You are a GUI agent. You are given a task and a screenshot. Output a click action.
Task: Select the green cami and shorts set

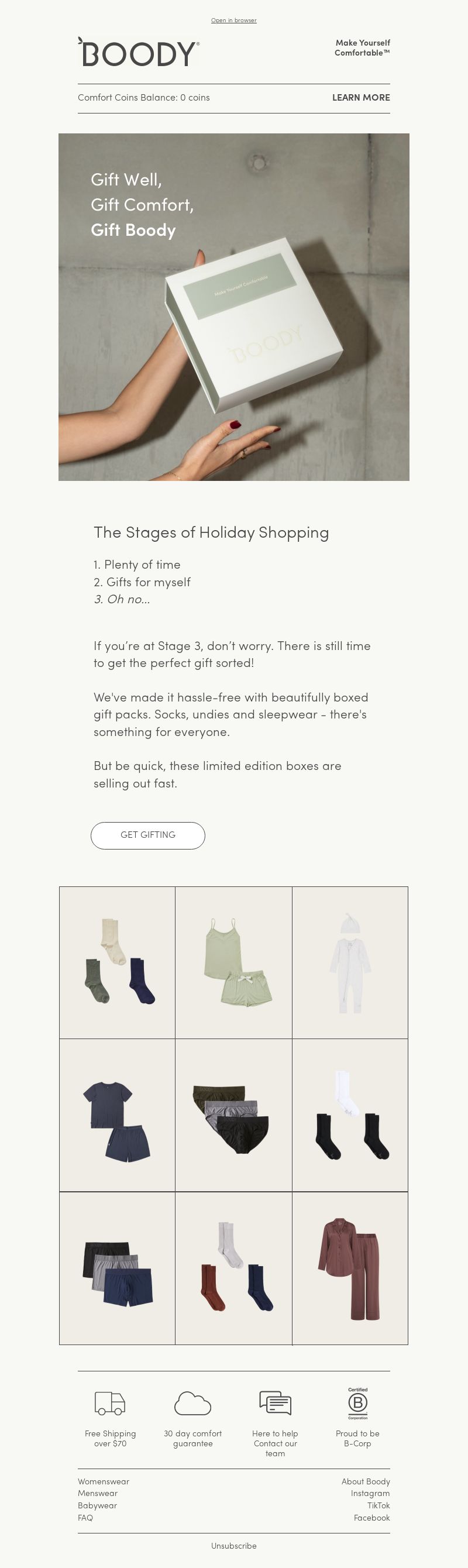(233, 962)
